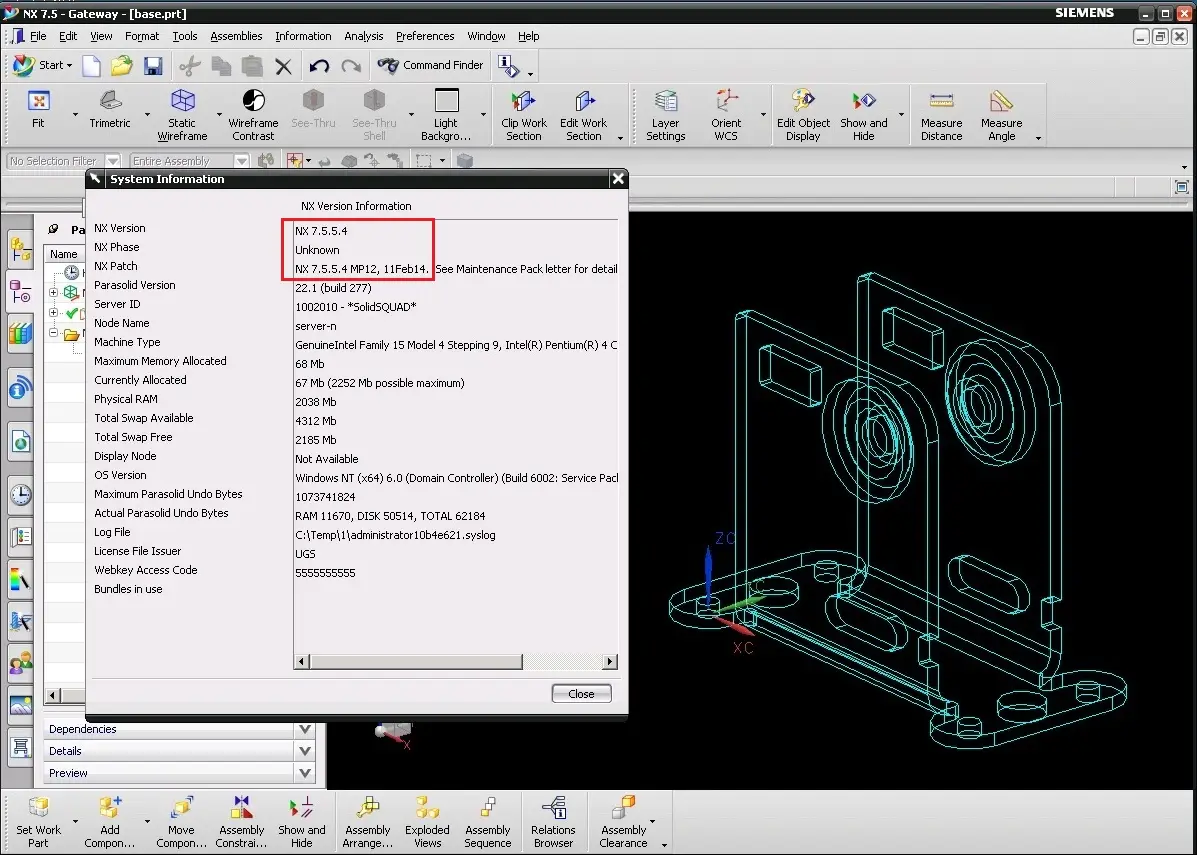
Task: Set Light Background
Action: pos(446,115)
